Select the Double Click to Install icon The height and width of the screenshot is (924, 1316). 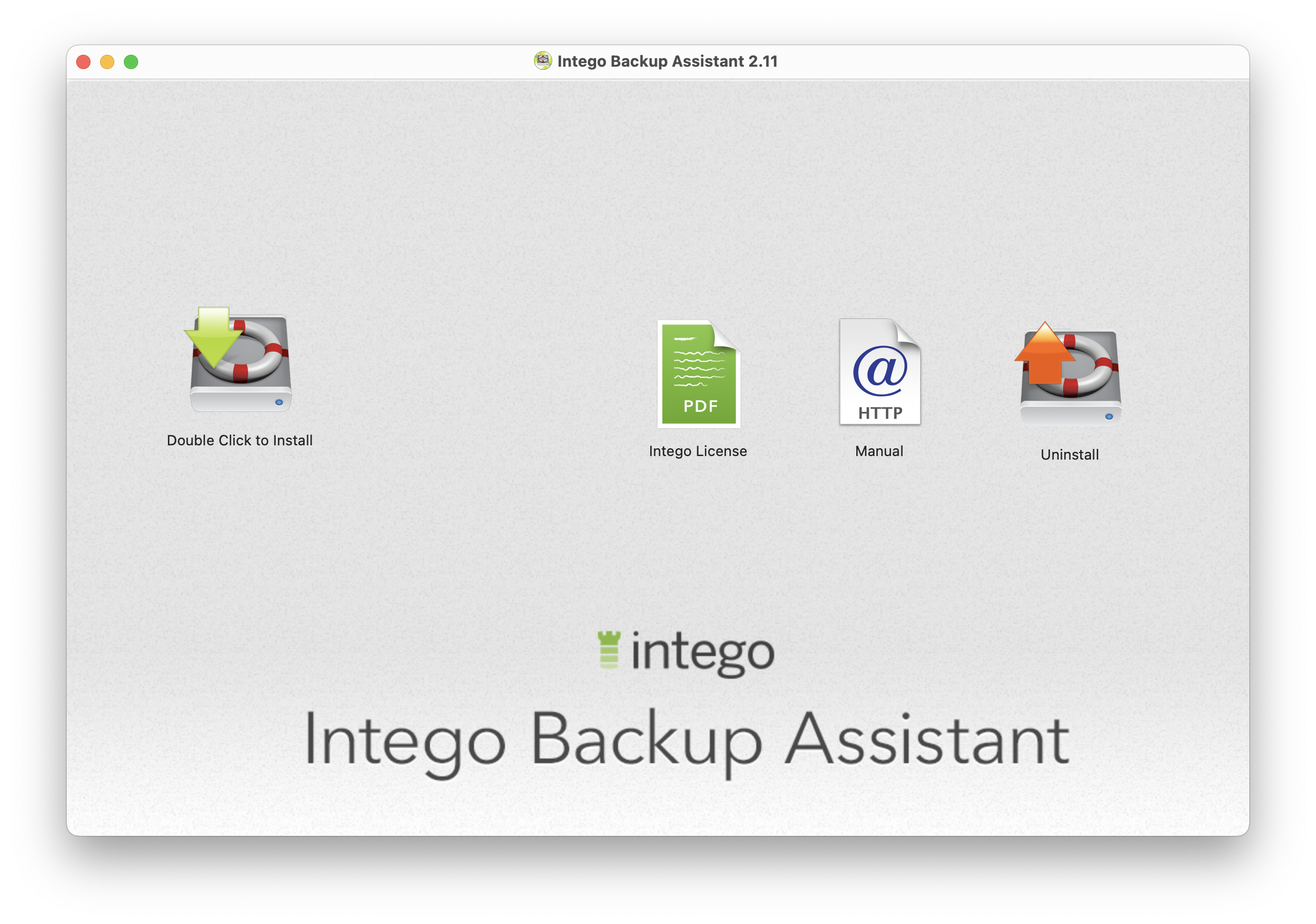point(239,359)
